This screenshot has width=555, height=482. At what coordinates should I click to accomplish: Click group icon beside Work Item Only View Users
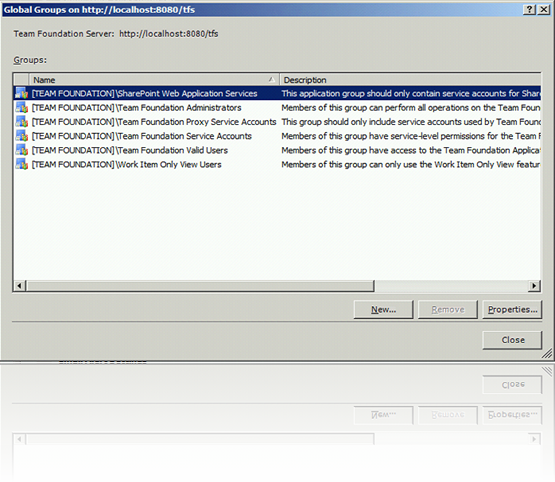[22, 164]
